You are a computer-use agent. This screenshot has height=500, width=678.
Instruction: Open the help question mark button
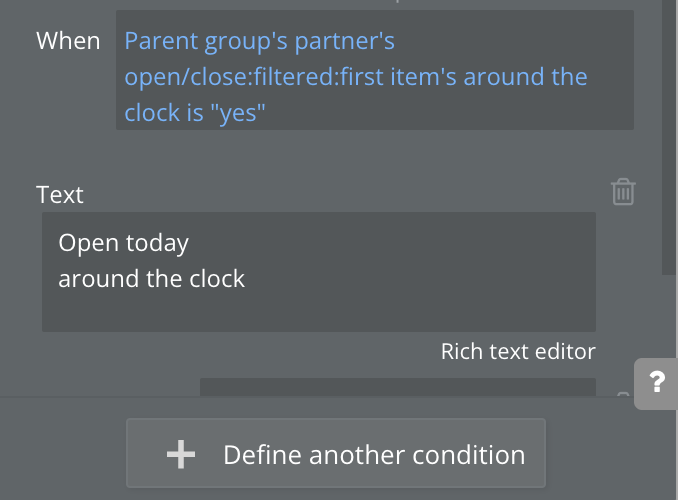click(656, 383)
